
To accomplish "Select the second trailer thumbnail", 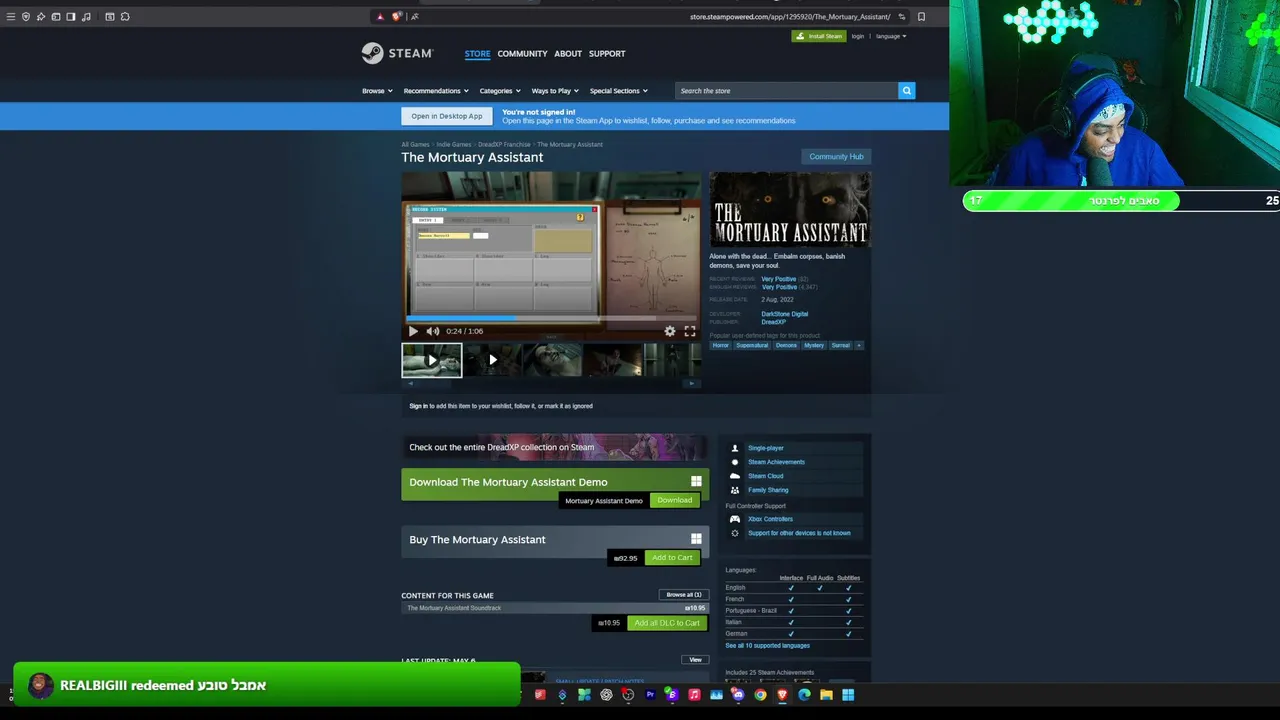I will pos(493,360).
